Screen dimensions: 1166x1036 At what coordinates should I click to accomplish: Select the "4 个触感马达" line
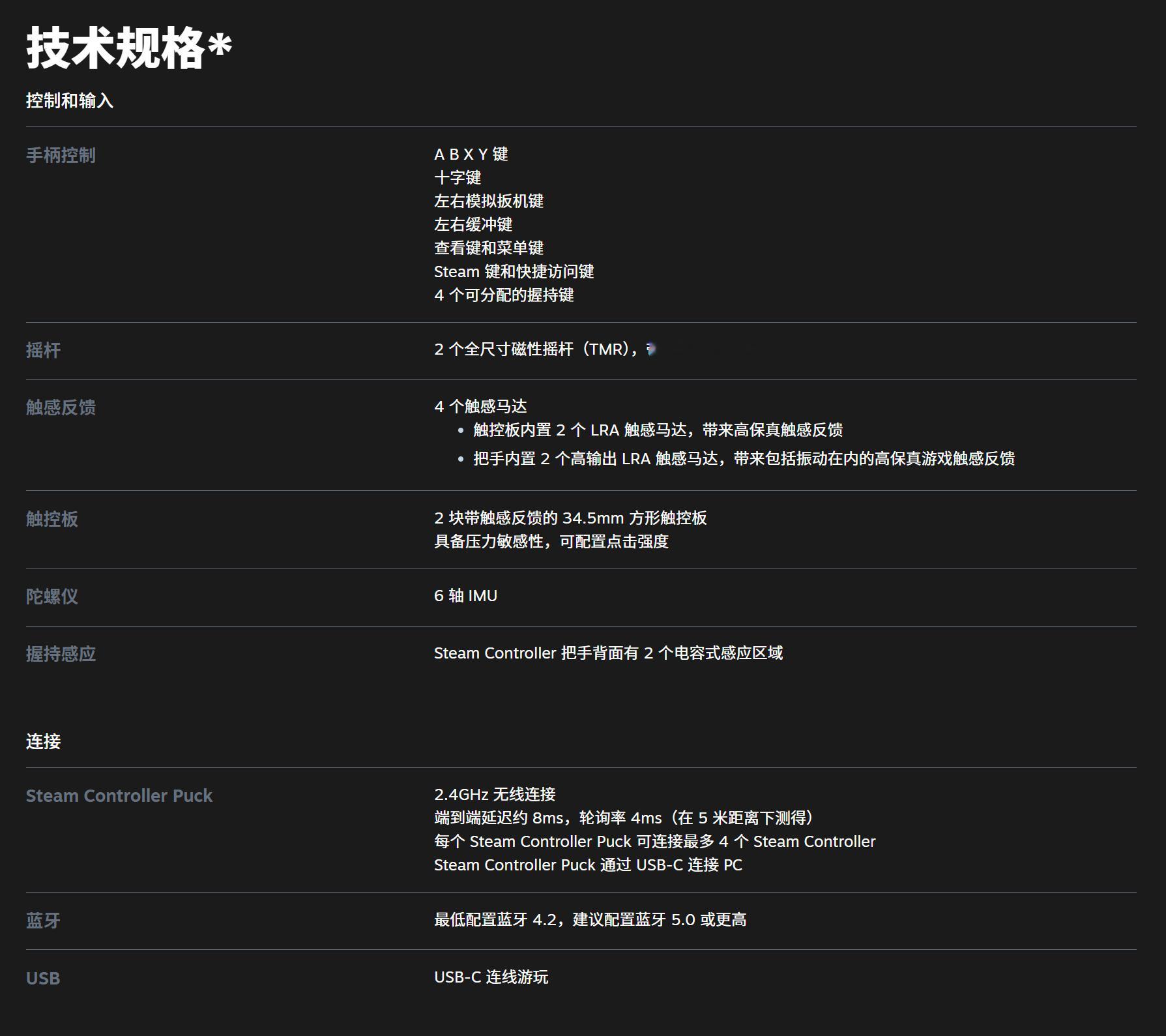480,407
